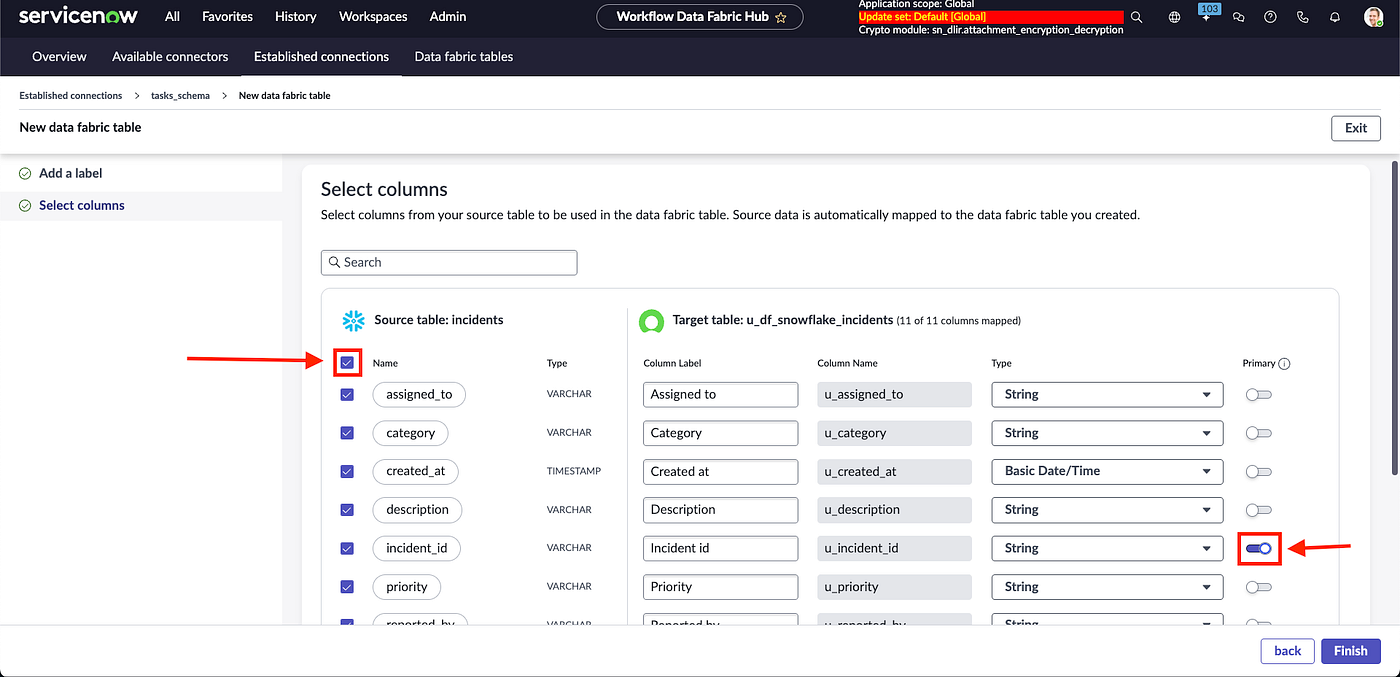Image resolution: width=1400 pixels, height=677 pixels.
Task: Click the Add a label completed check icon
Action: (25, 173)
